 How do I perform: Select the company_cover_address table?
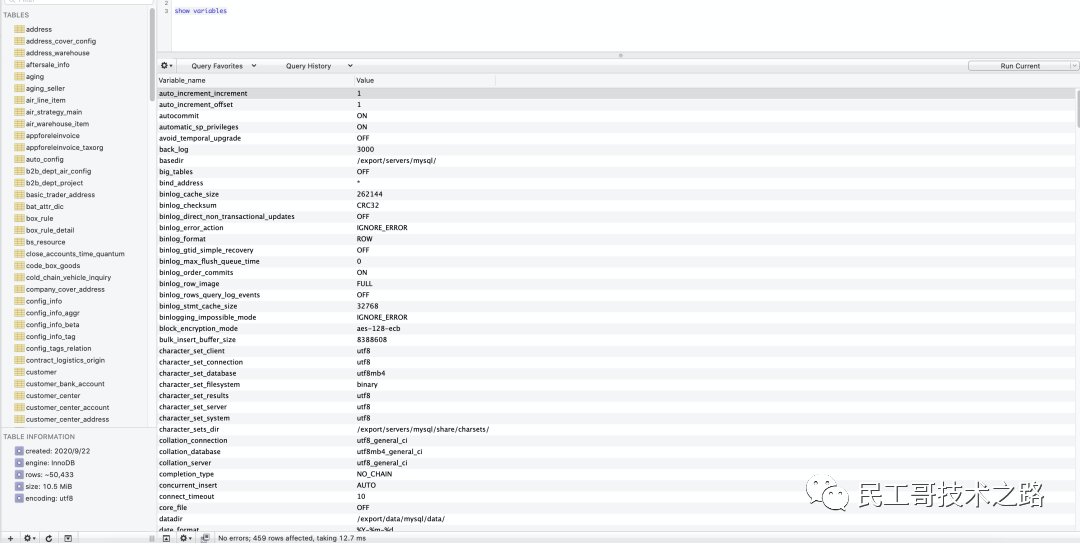65,289
